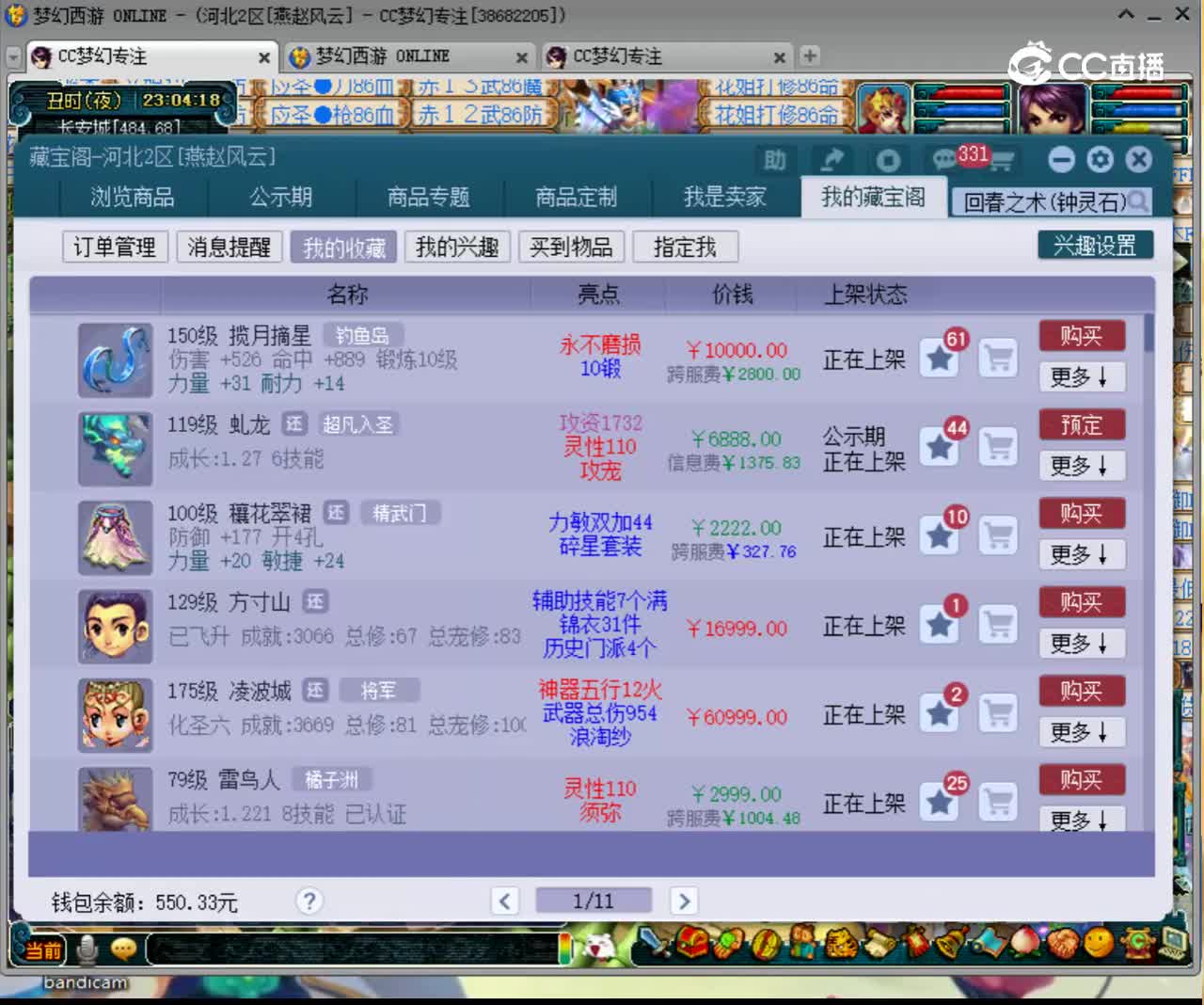Open 公示期 tab
This screenshot has height=1005, width=1204.
pyautogui.click(x=280, y=198)
